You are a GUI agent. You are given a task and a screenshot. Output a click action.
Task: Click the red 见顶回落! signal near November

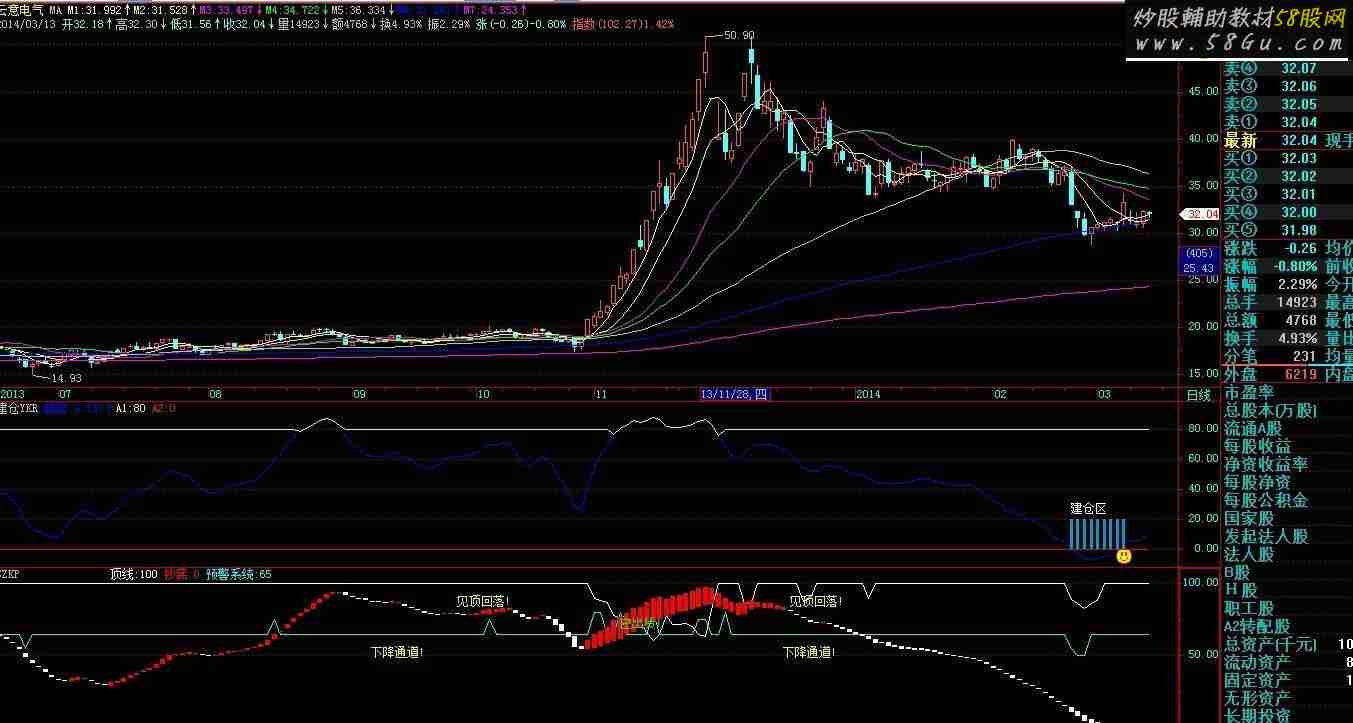[815, 601]
